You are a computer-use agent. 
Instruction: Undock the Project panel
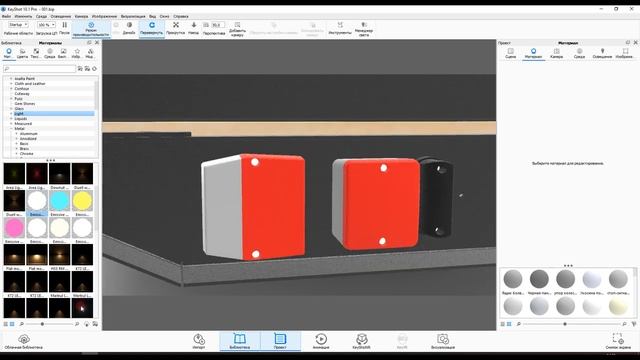pos(628,42)
